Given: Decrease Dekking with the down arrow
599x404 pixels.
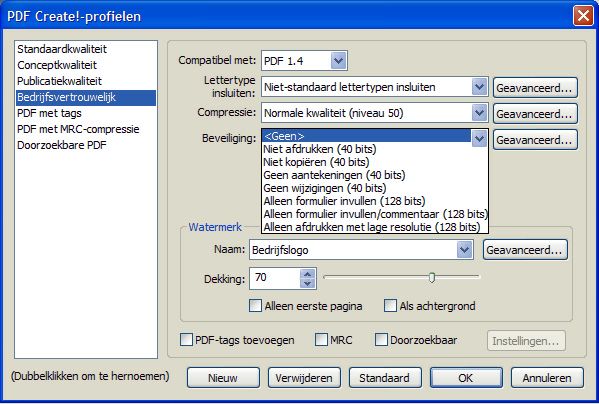Looking at the screenshot, I should tap(308, 283).
